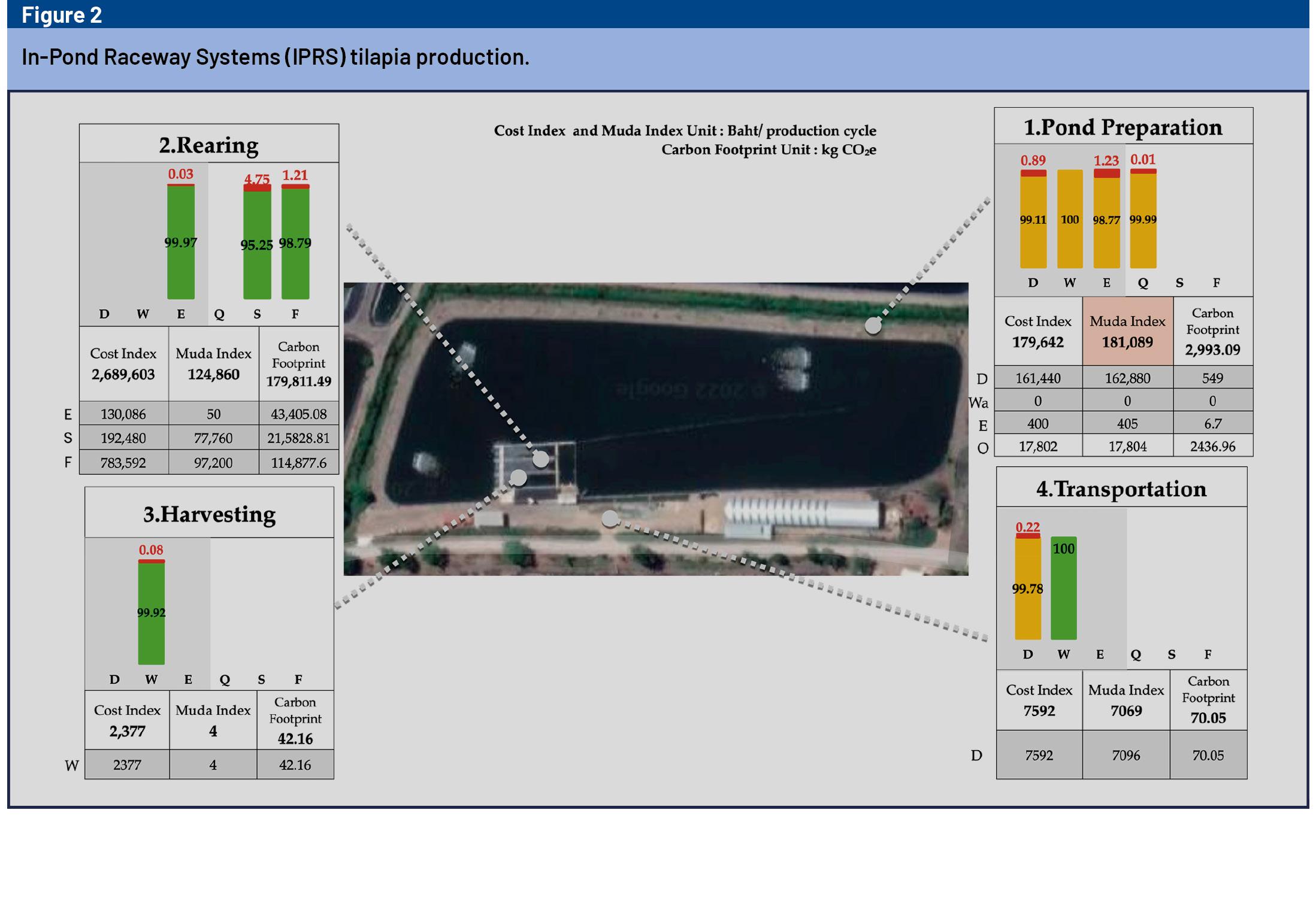
Task: Click the Figure 2 header label
Action: [61, 14]
